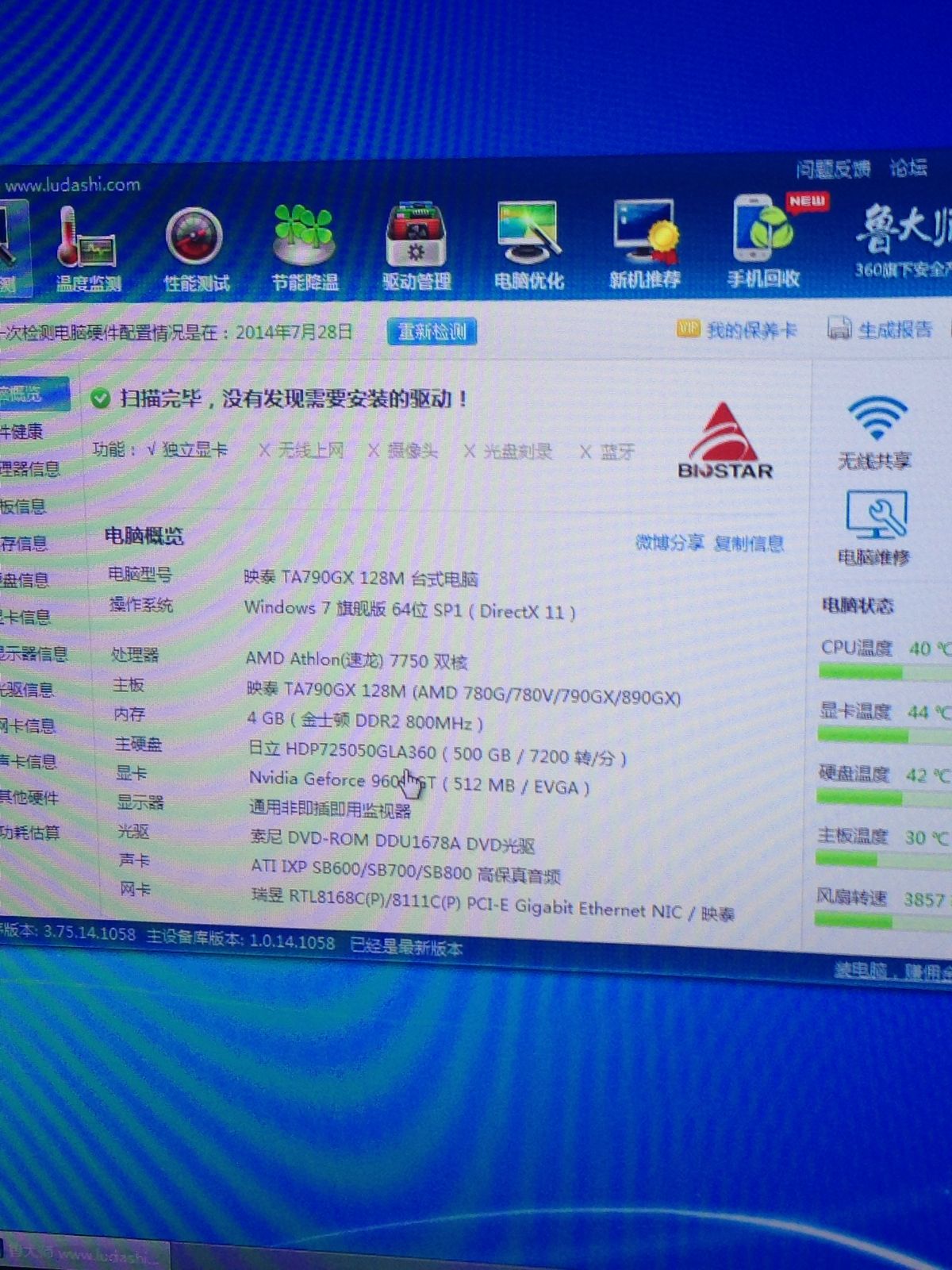The image size is (952, 1270).
Task: Click the green scan-complete checkmark icon
Action: click(101, 398)
